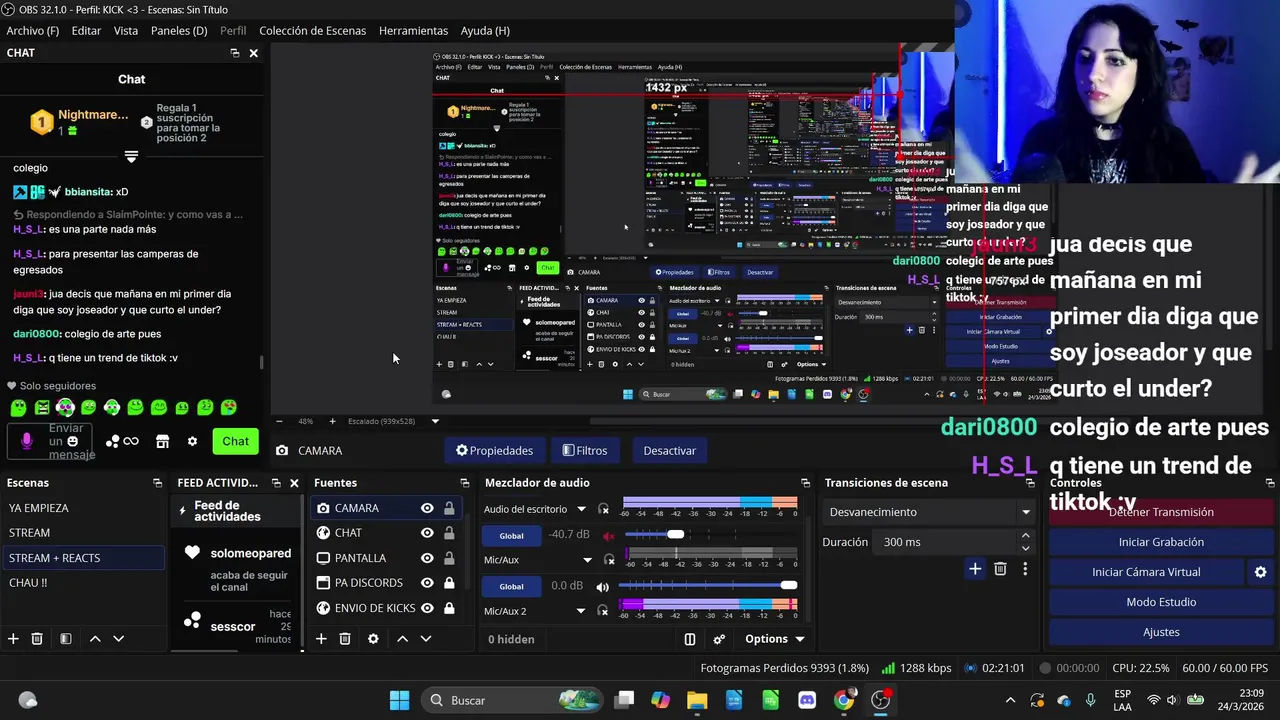
Task: Open scene filters icon in Escenas panel
Action: click(x=65, y=638)
